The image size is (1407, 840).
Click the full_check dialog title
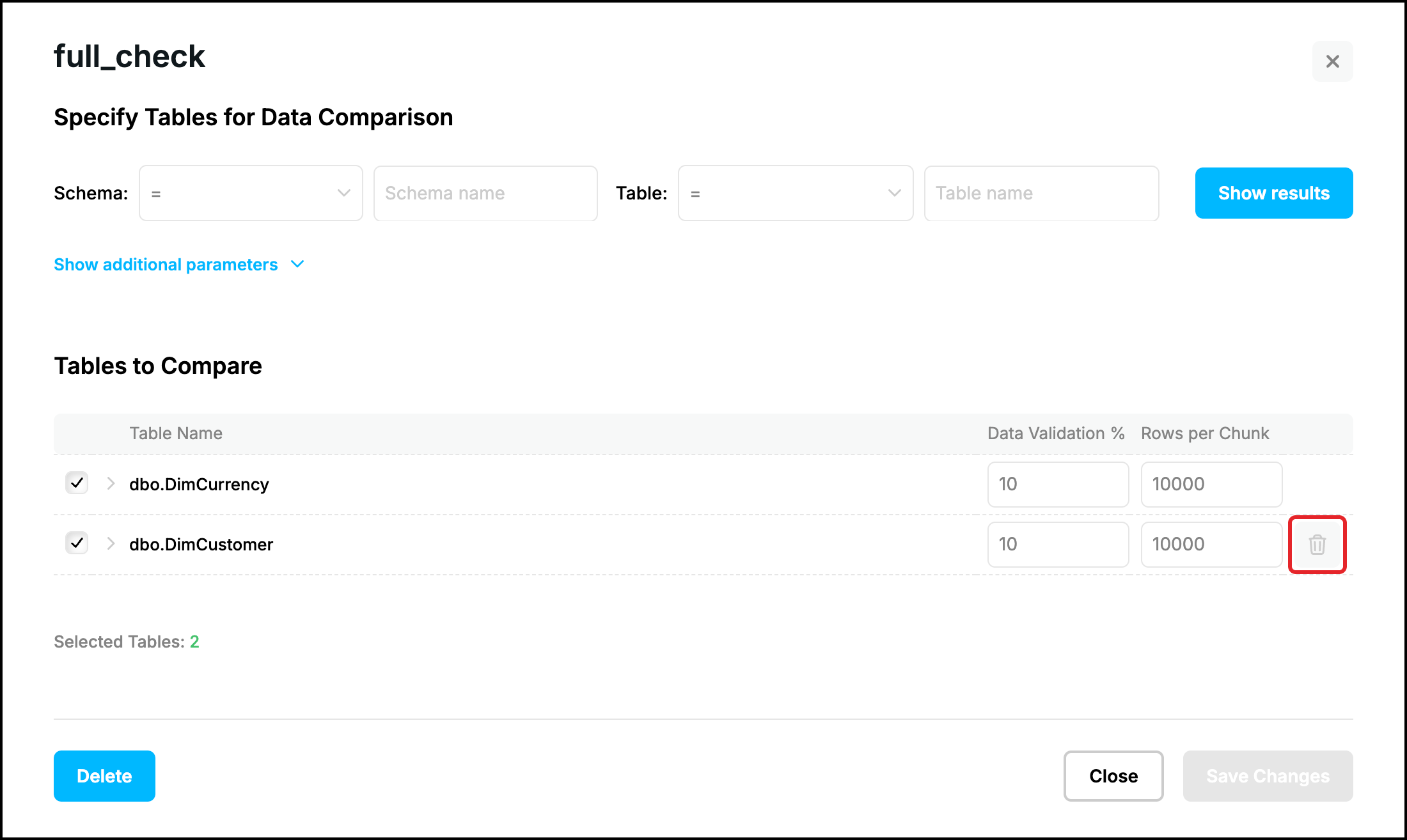130,57
